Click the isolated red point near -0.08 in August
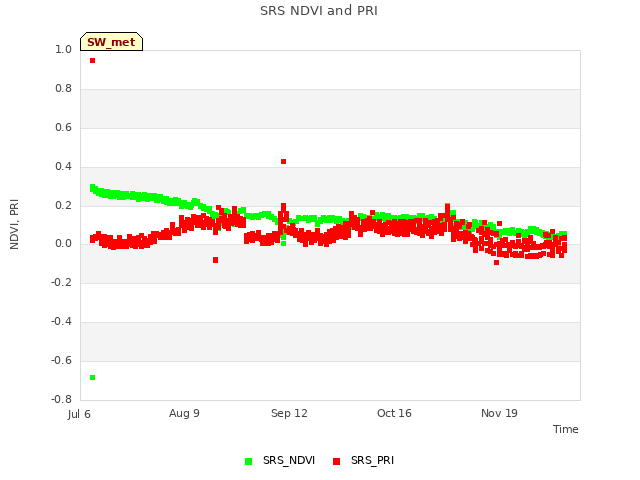 216,260
